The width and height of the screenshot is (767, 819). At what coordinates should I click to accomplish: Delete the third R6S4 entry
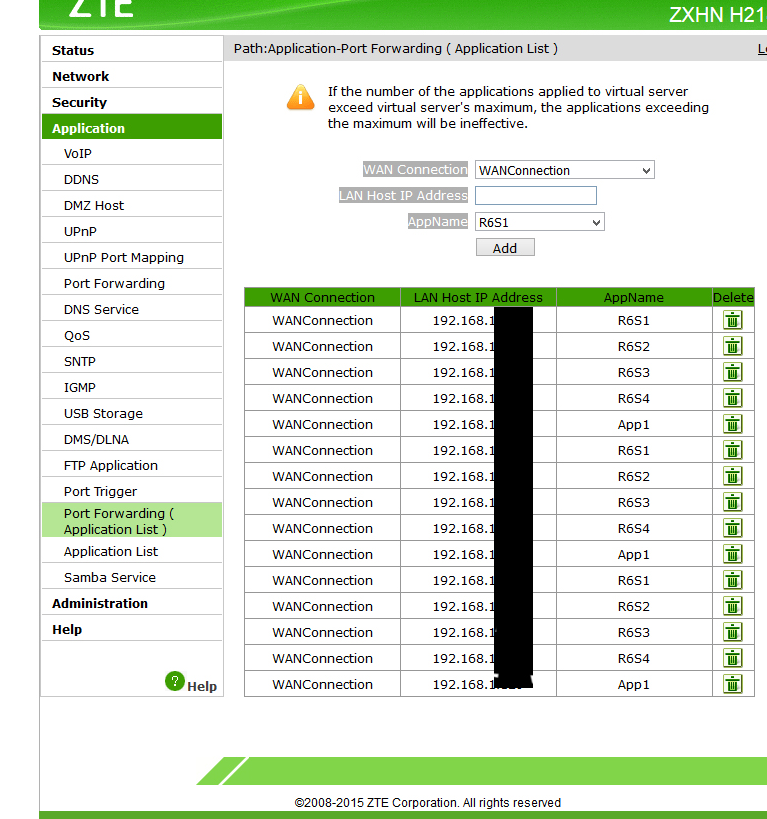tap(733, 659)
